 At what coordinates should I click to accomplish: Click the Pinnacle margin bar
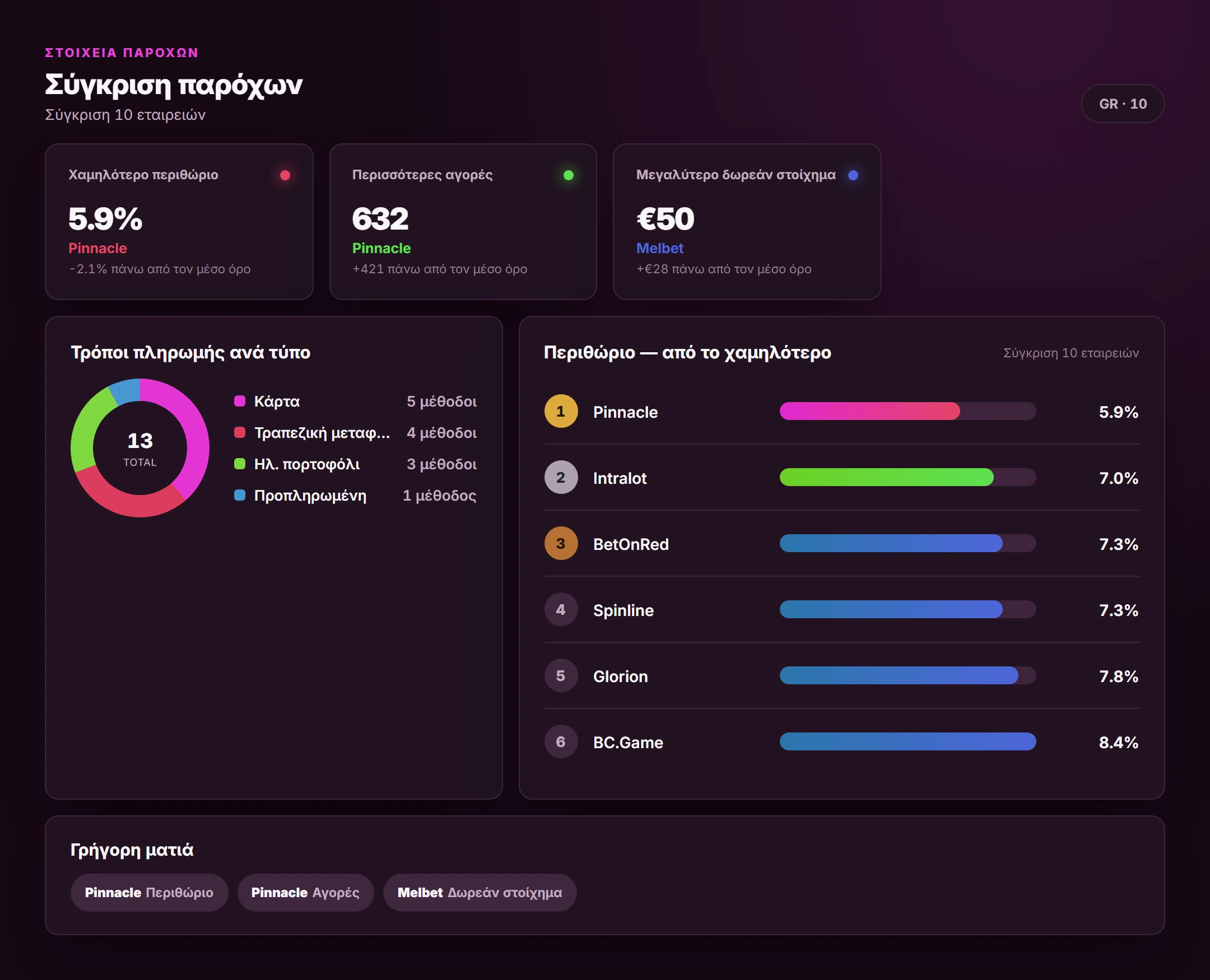click(x=908, y=411)
